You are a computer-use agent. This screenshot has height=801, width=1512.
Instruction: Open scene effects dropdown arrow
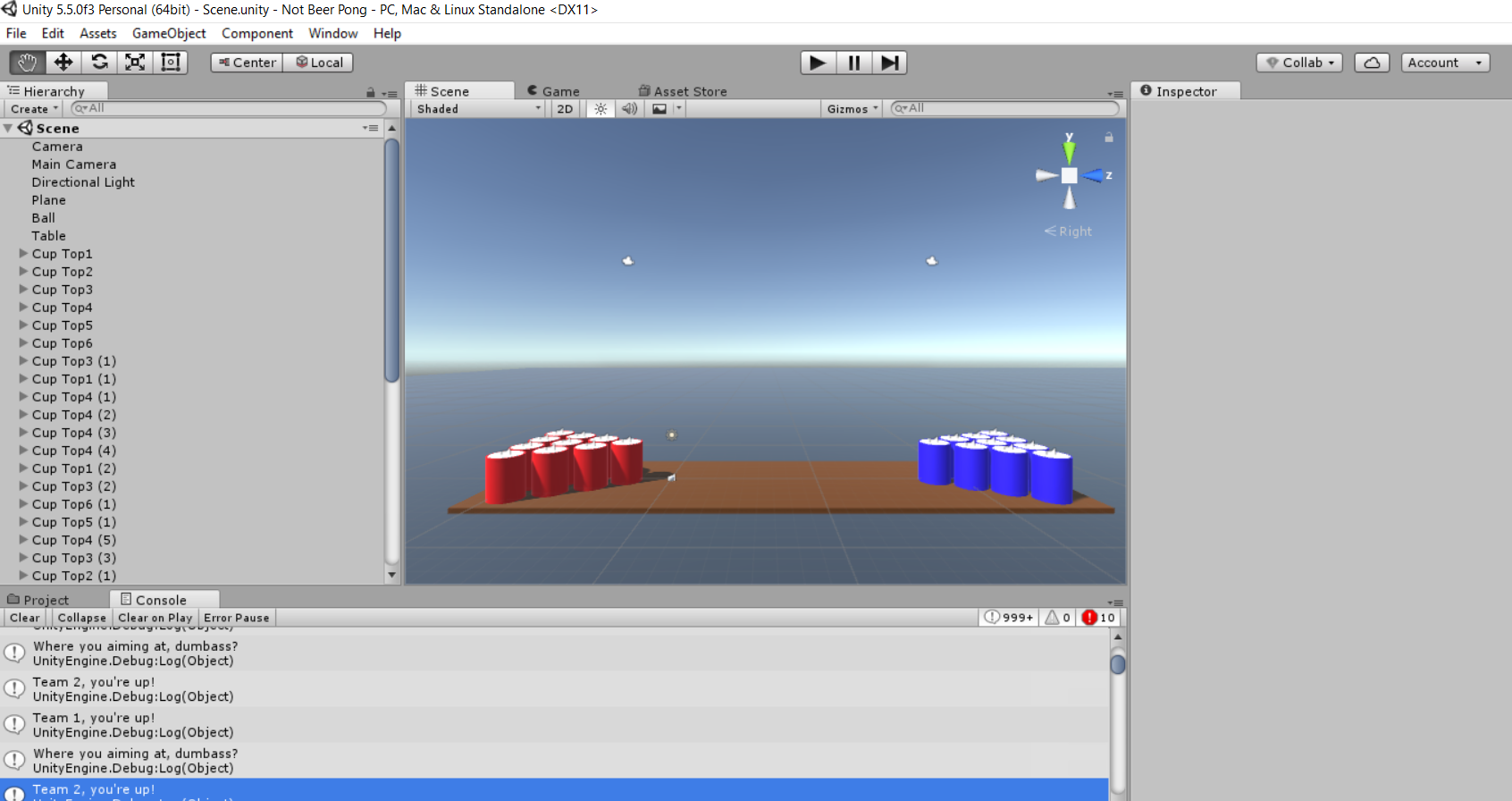(679, 109)
